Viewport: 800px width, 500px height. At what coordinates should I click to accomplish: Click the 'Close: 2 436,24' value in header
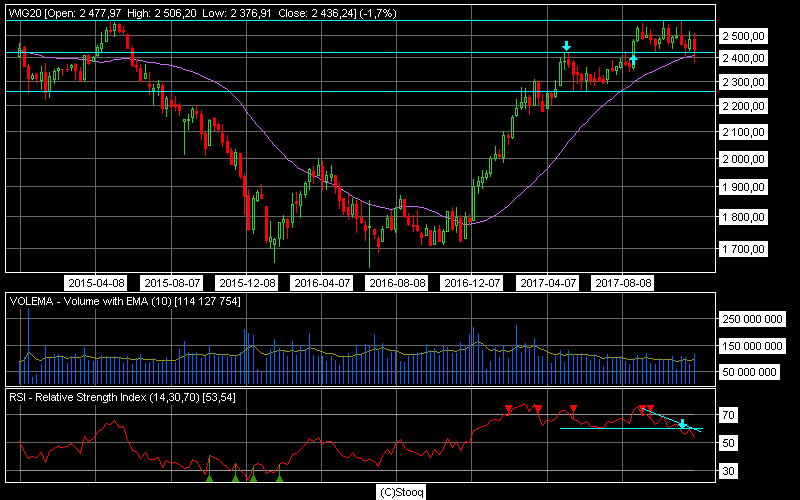click(x=316, y=13)
